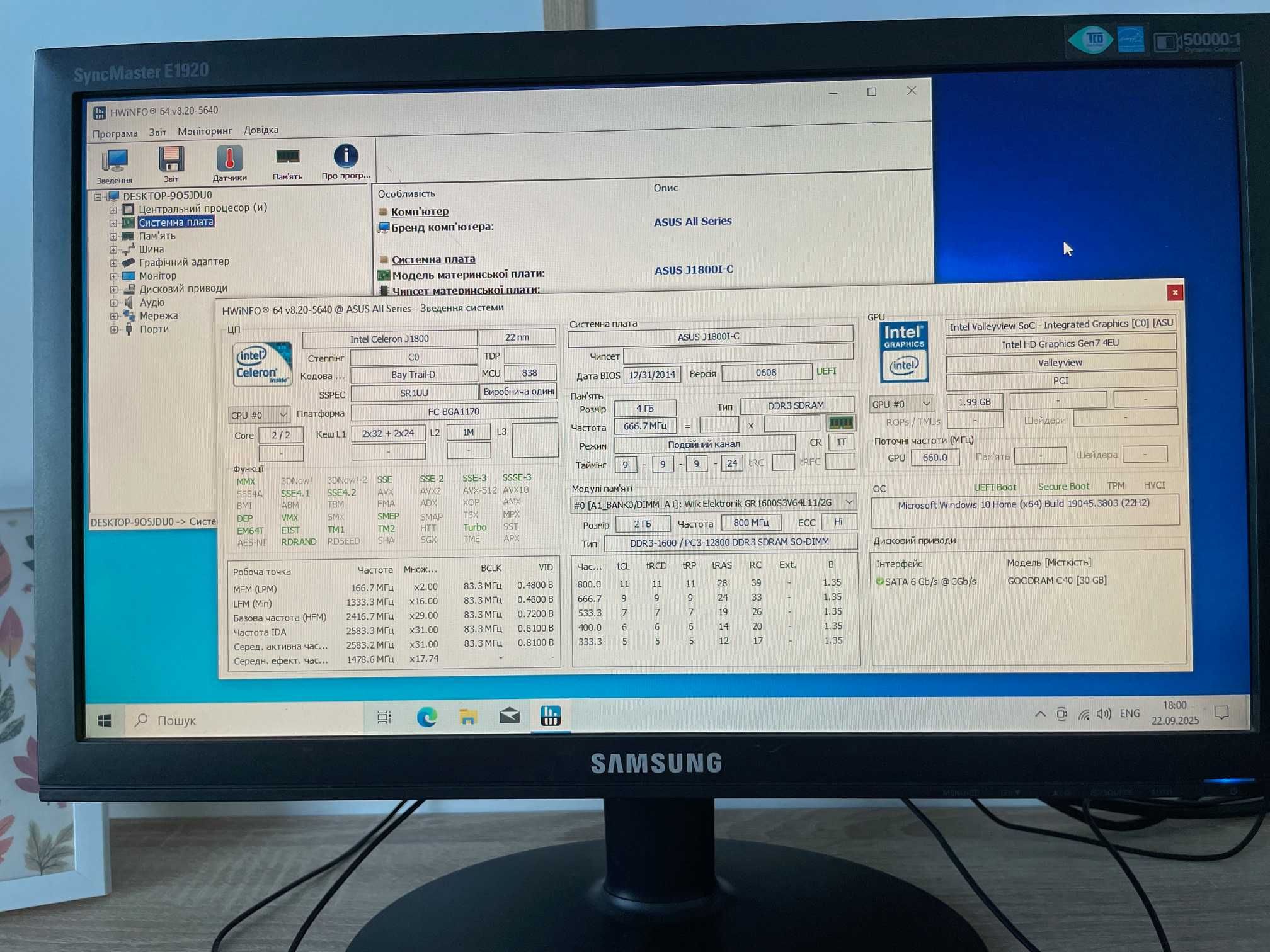Open the notification center icon

pyautogui.click(x=1221, y=713)
